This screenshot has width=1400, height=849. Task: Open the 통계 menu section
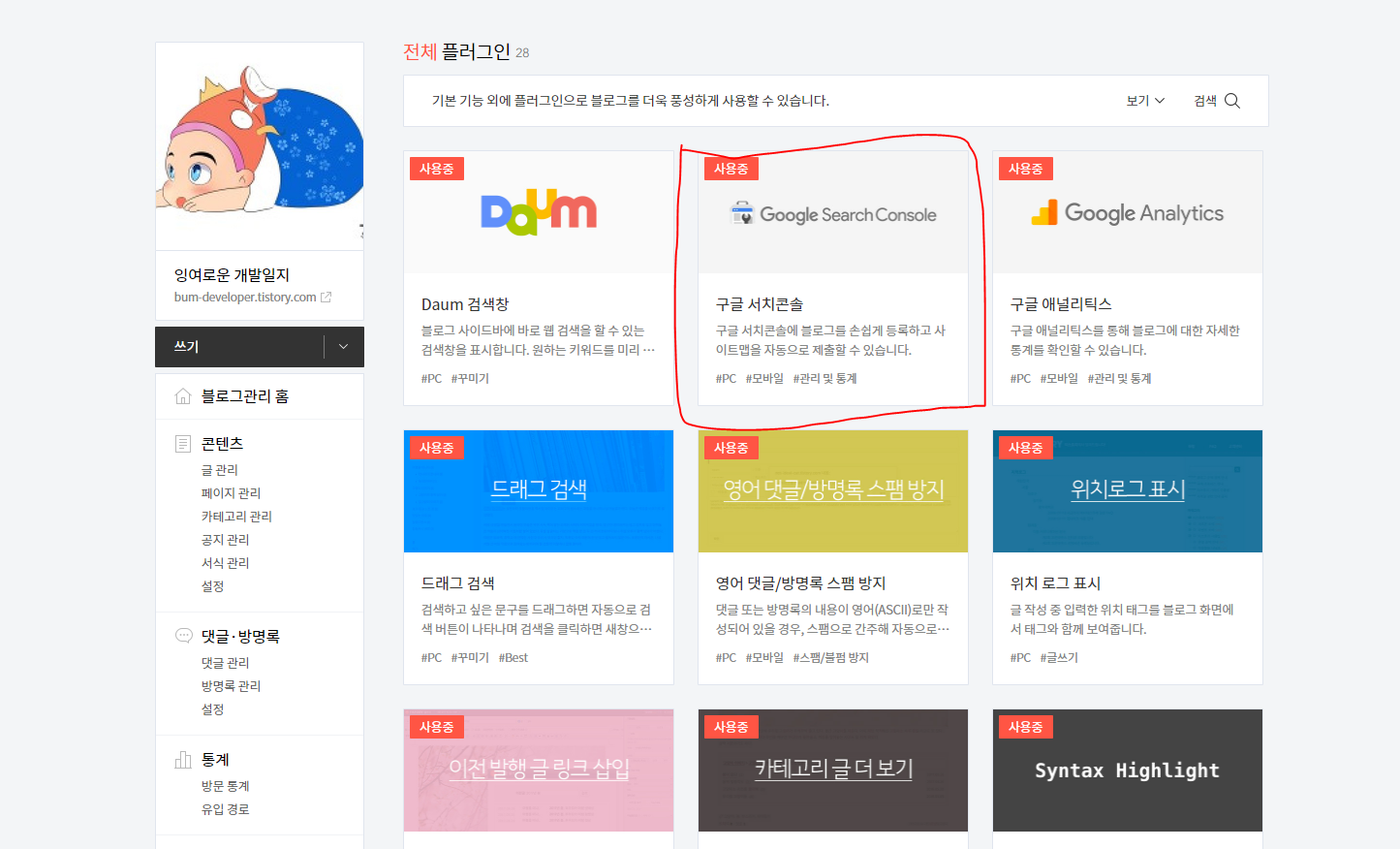point(215,760)
